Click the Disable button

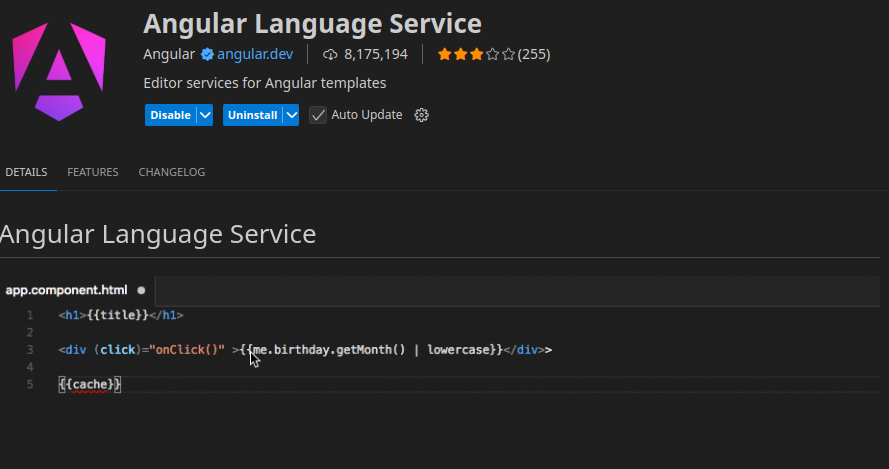pyautogui.click(x=170, y=115)
